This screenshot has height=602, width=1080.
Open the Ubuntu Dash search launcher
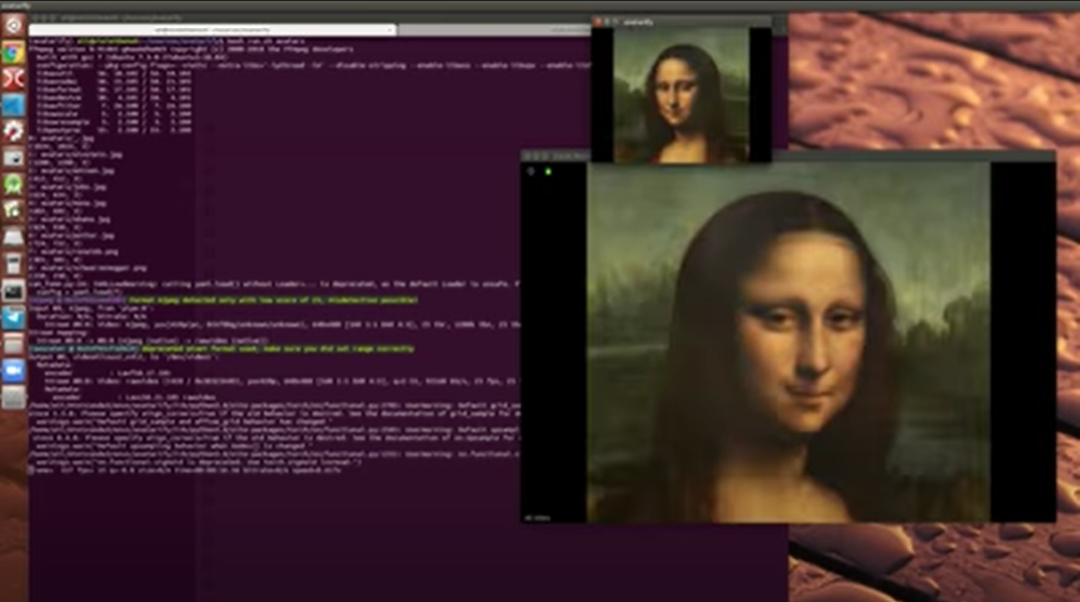point(13,26)
